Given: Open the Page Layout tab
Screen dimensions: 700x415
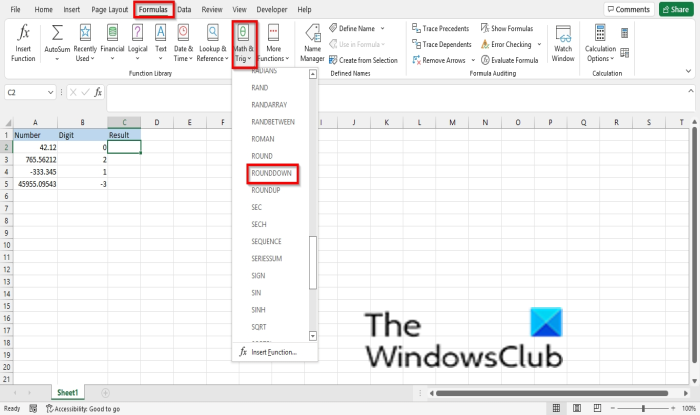Looking at the screenshot, I should tap(109, 9).
